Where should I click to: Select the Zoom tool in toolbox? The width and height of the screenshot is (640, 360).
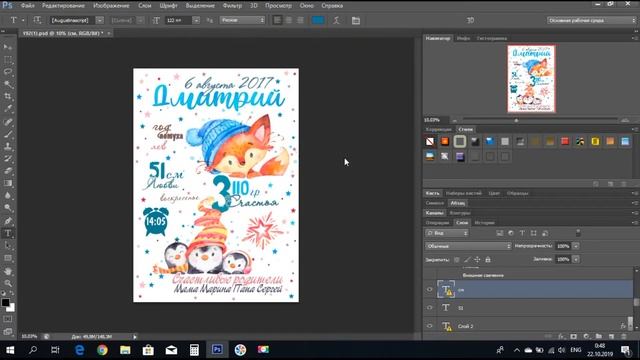point(8,283)
